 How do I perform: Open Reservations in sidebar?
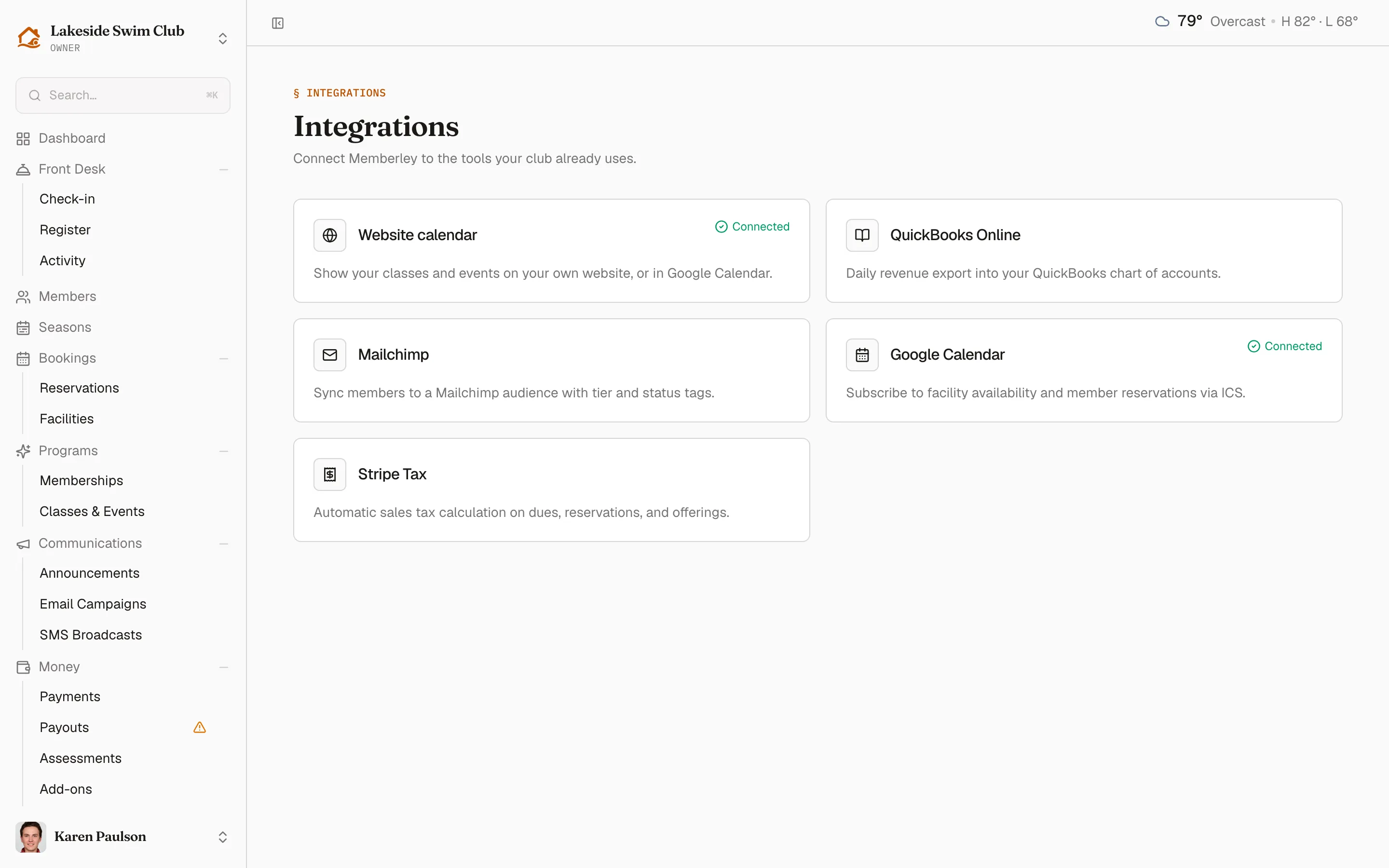pos(79,388)
